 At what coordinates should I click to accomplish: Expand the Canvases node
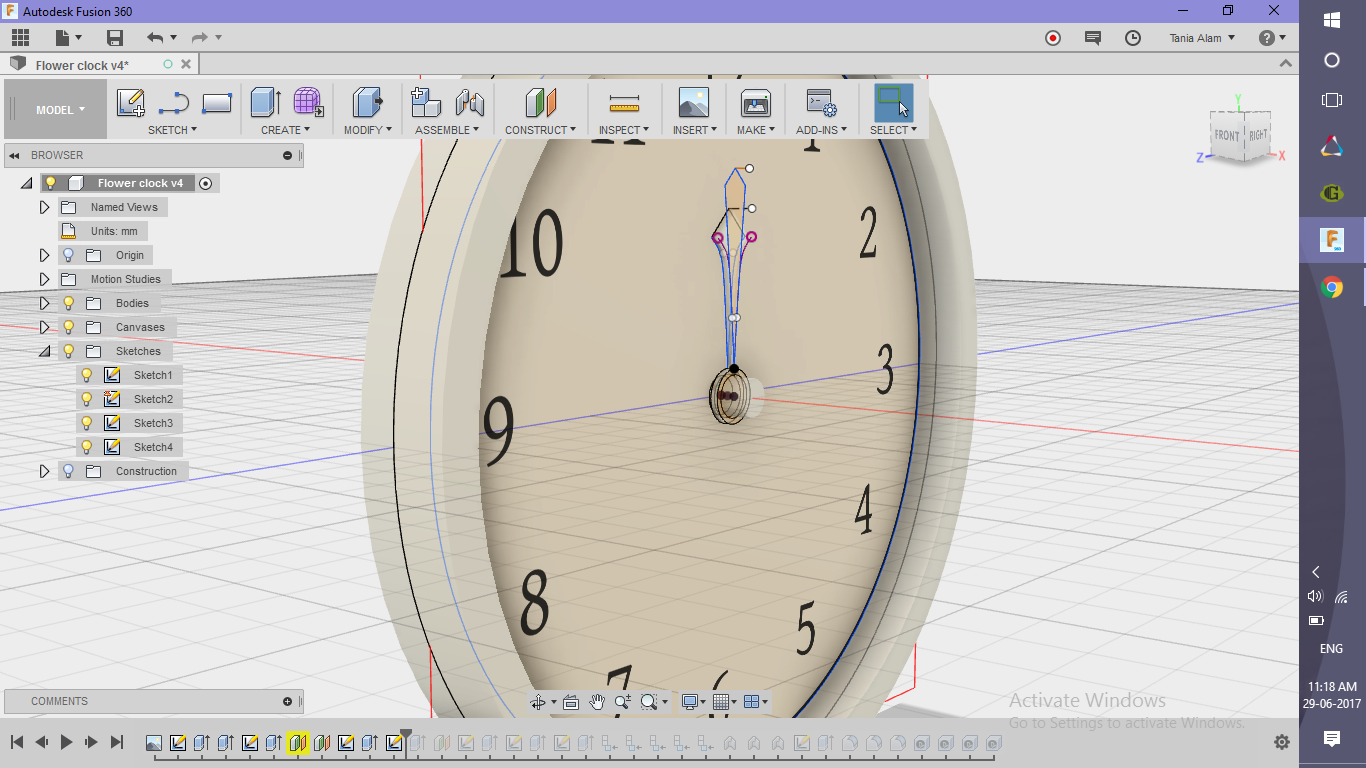44,327
